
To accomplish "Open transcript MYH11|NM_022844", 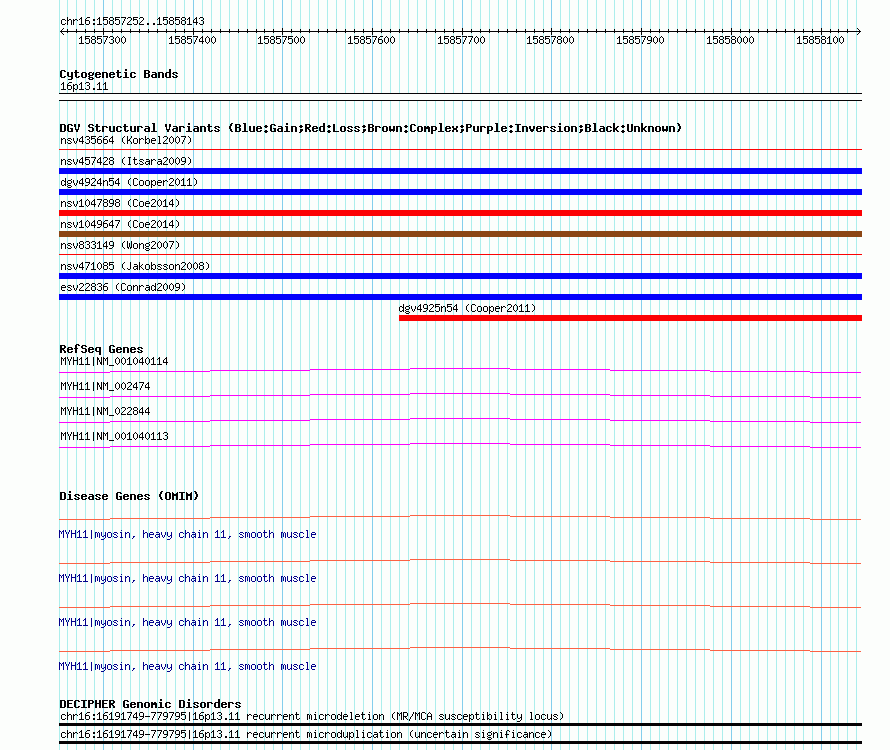I will pos(106,412).
